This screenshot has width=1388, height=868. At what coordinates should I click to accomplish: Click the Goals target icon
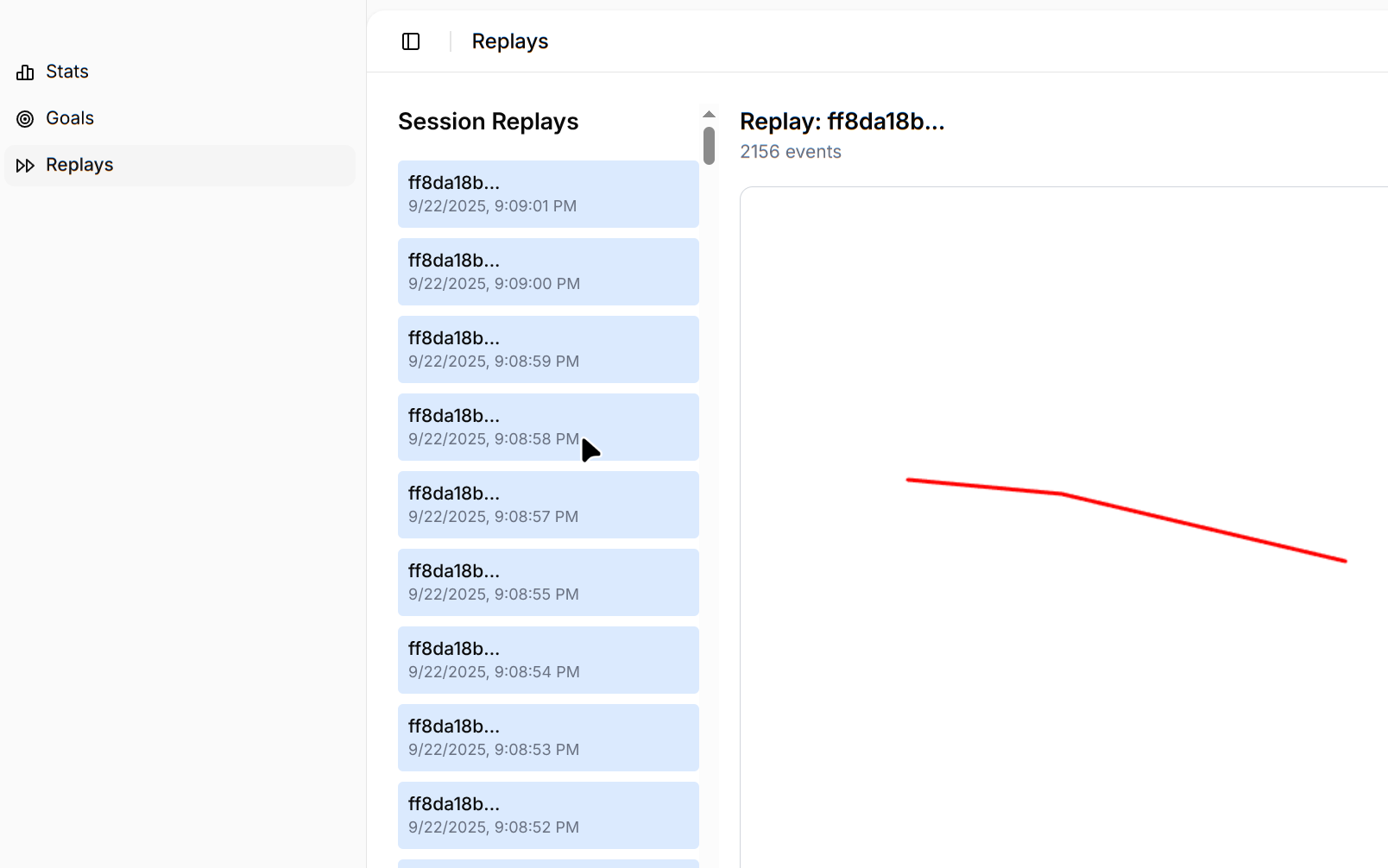[x=25, y=119]
